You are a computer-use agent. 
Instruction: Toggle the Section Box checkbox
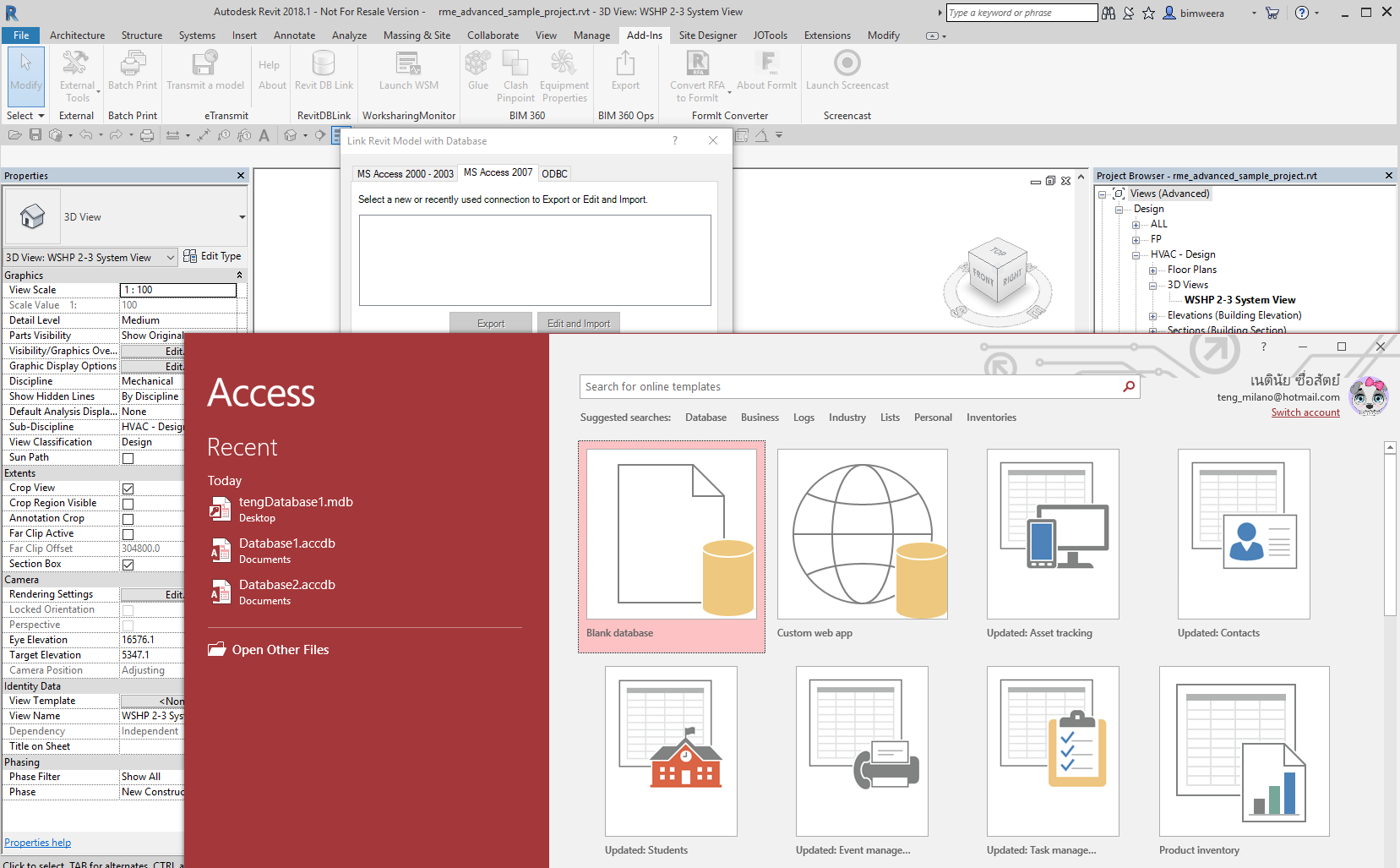click(128, 565)
